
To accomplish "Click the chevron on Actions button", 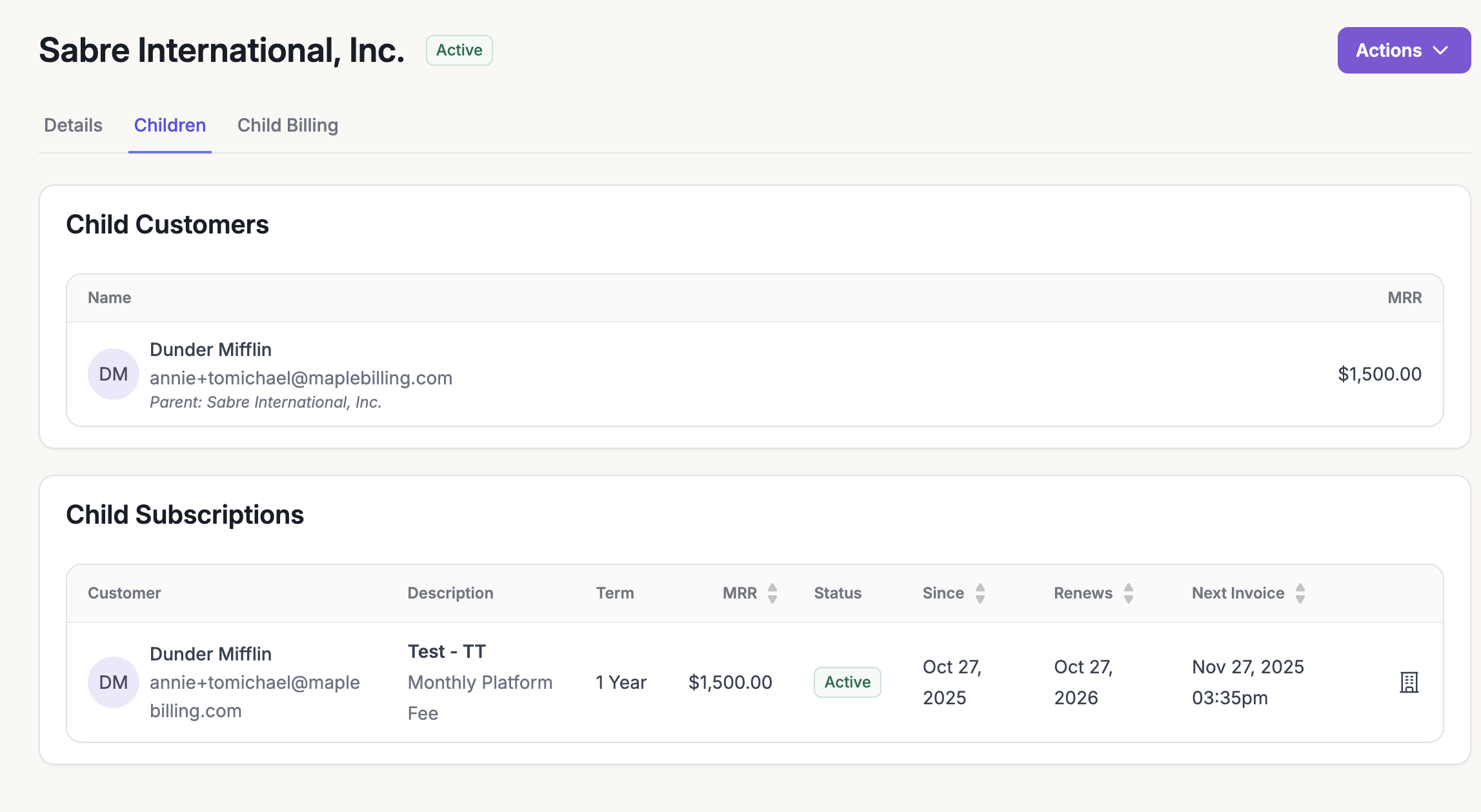I will click(x=1440, y=50).
